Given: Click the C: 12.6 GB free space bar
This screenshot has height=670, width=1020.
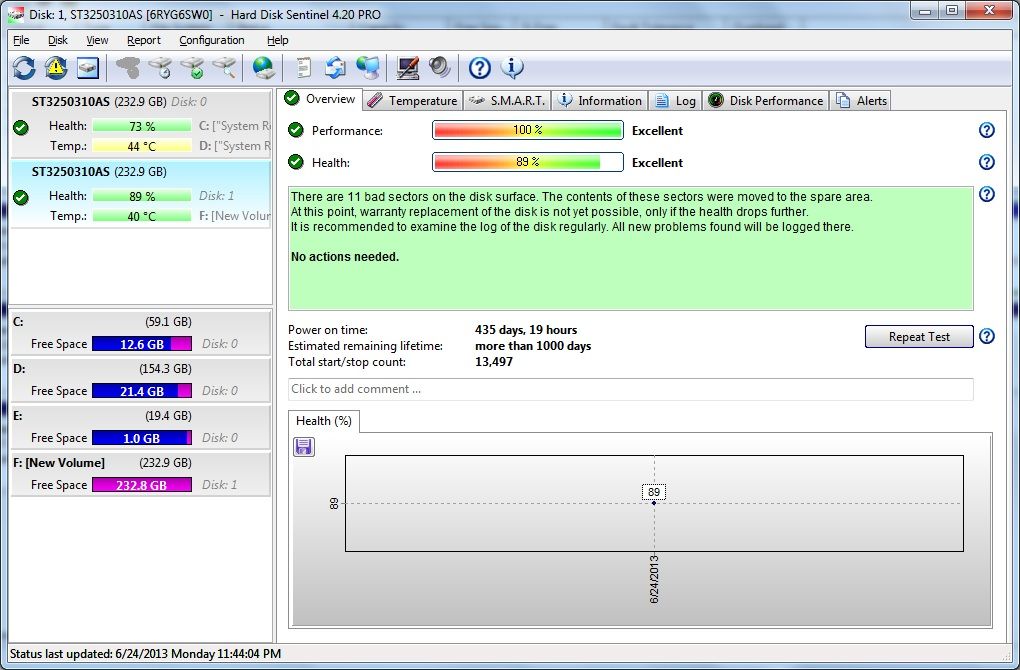Looking at the screenshot, I should click(142, 344).
